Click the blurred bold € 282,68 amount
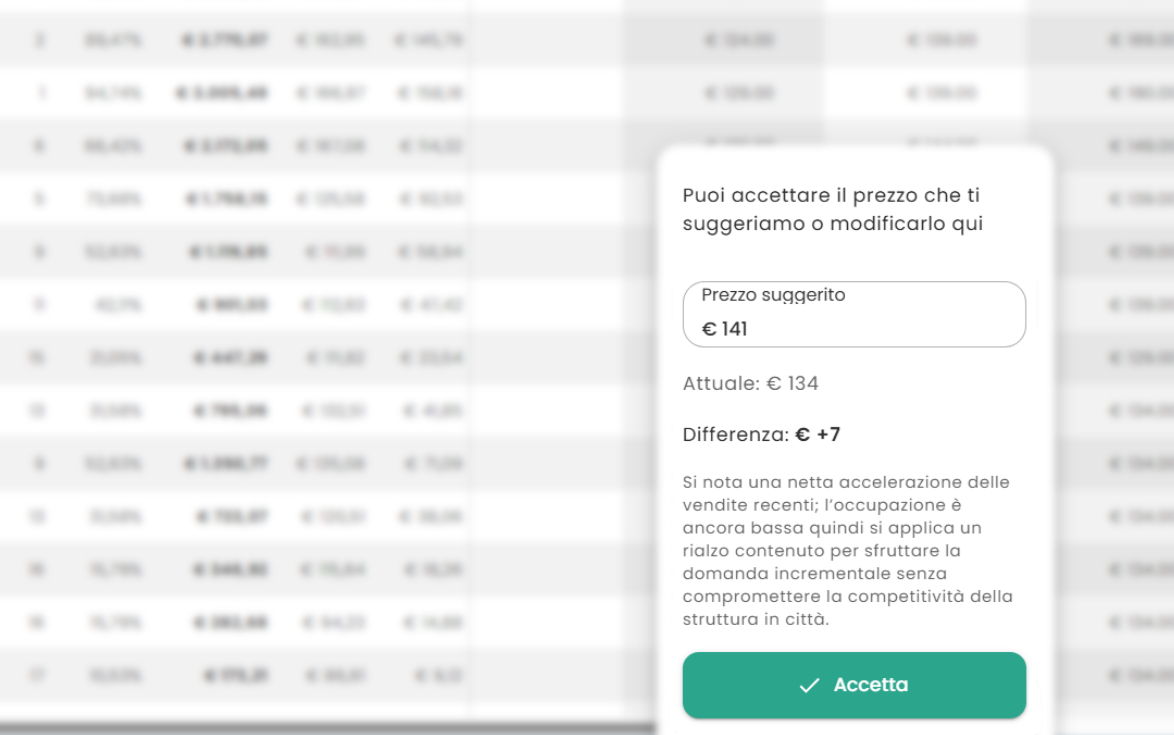The width and height of the screenshot is (1174, 735). (x=233, y=623)
